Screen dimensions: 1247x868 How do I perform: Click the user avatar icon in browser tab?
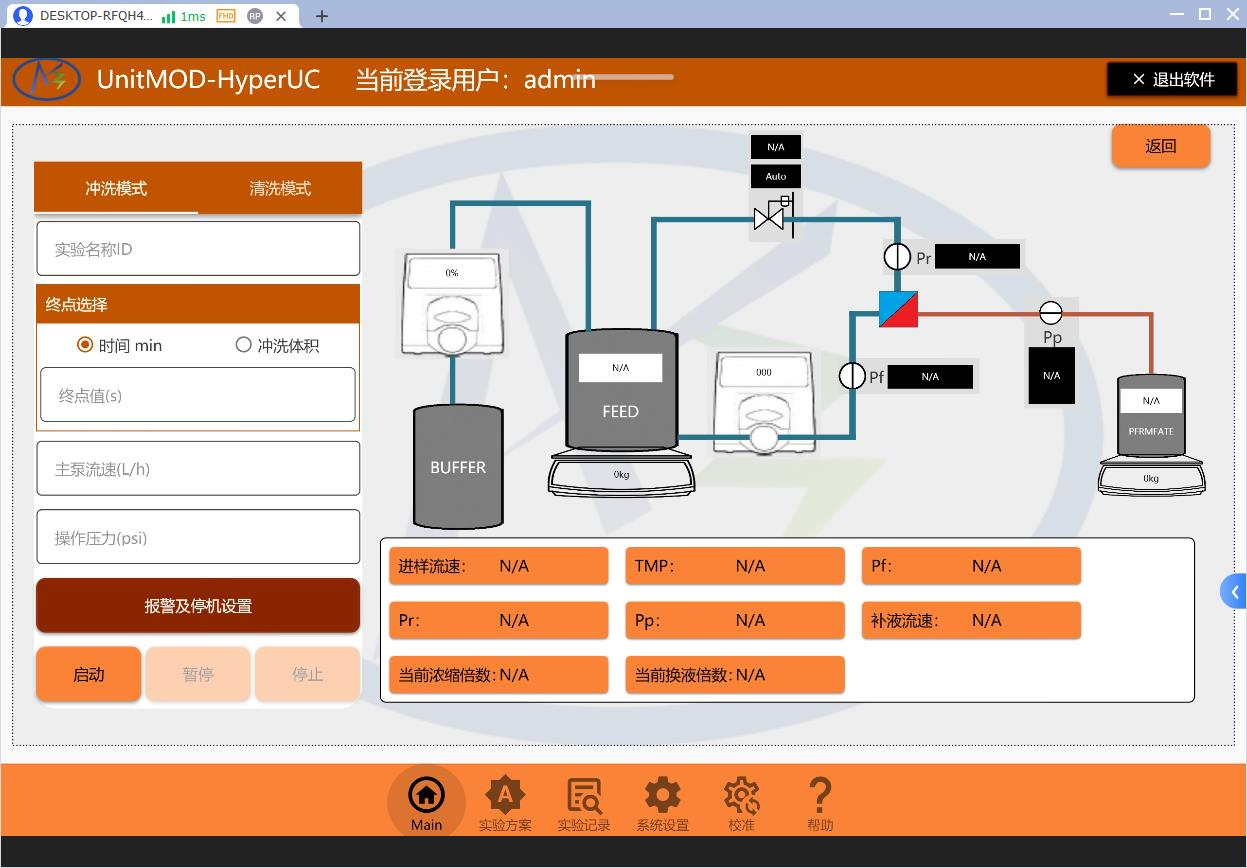click(22, 16)
